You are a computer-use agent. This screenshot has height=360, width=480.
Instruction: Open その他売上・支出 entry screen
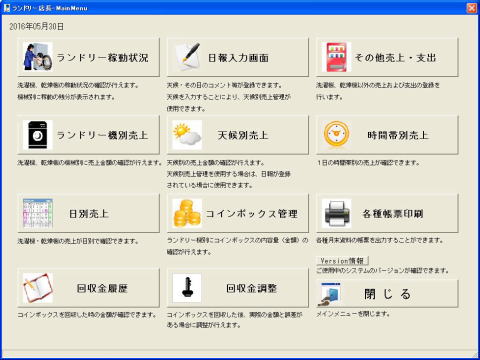(387, 57)
